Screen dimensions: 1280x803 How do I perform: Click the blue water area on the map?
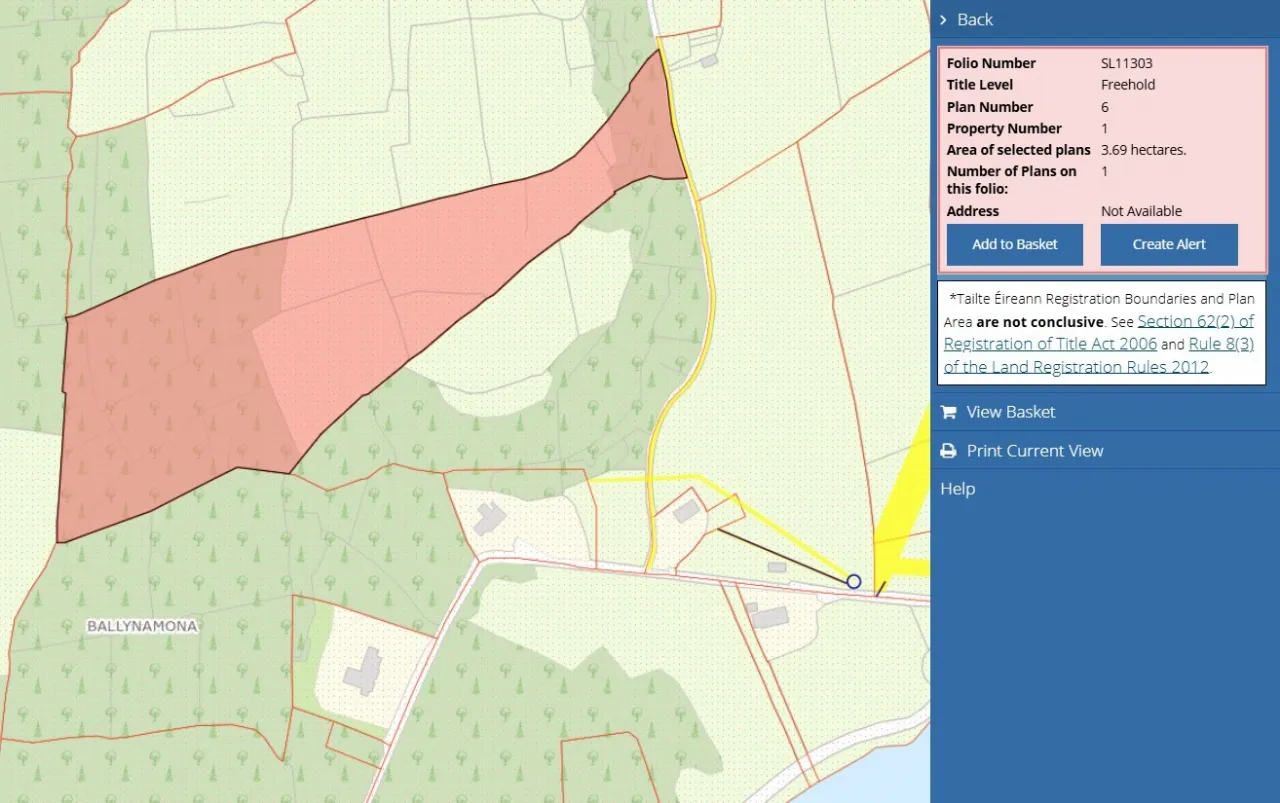pos(880,780)
